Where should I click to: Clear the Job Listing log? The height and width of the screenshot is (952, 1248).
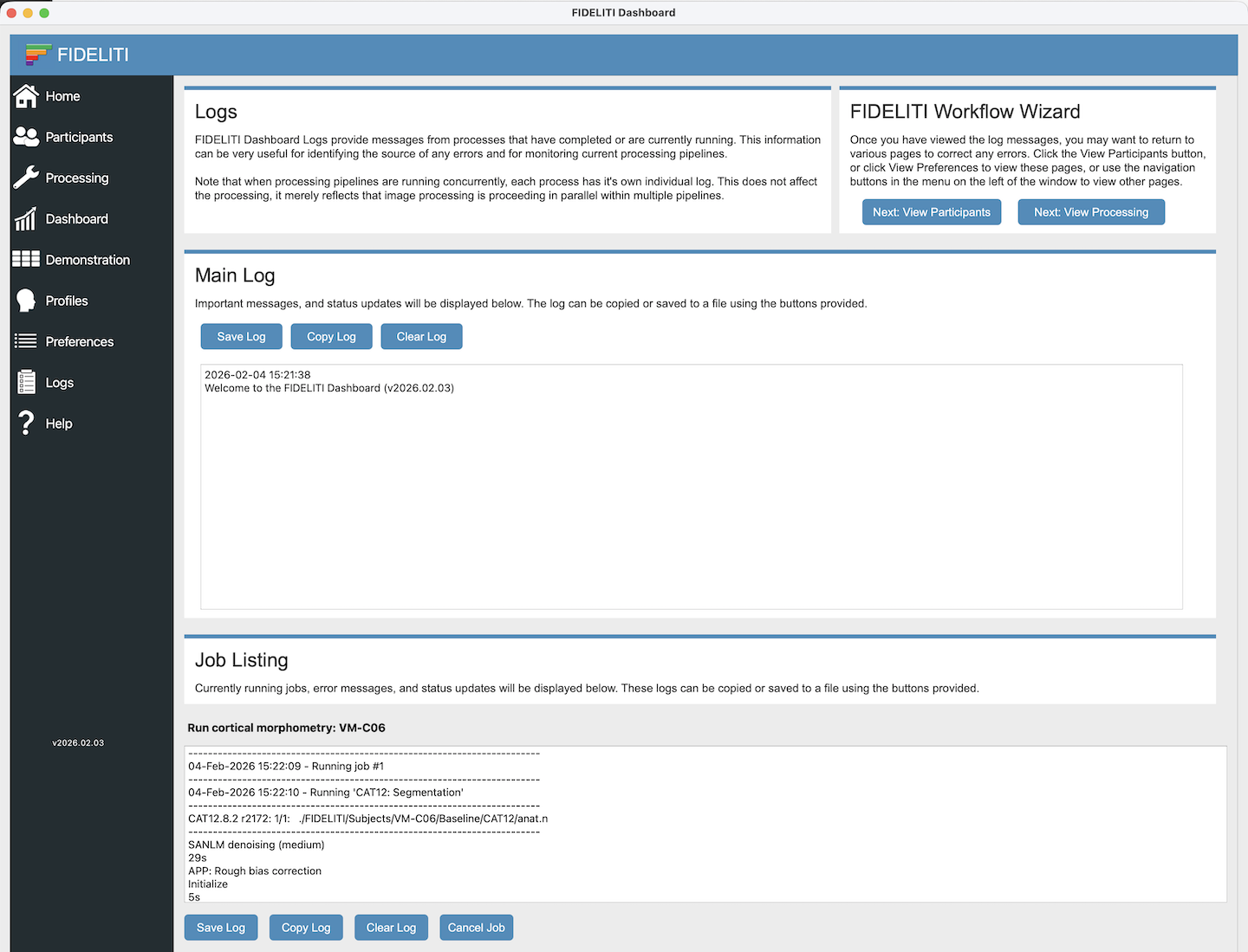(x=391, y=928)
